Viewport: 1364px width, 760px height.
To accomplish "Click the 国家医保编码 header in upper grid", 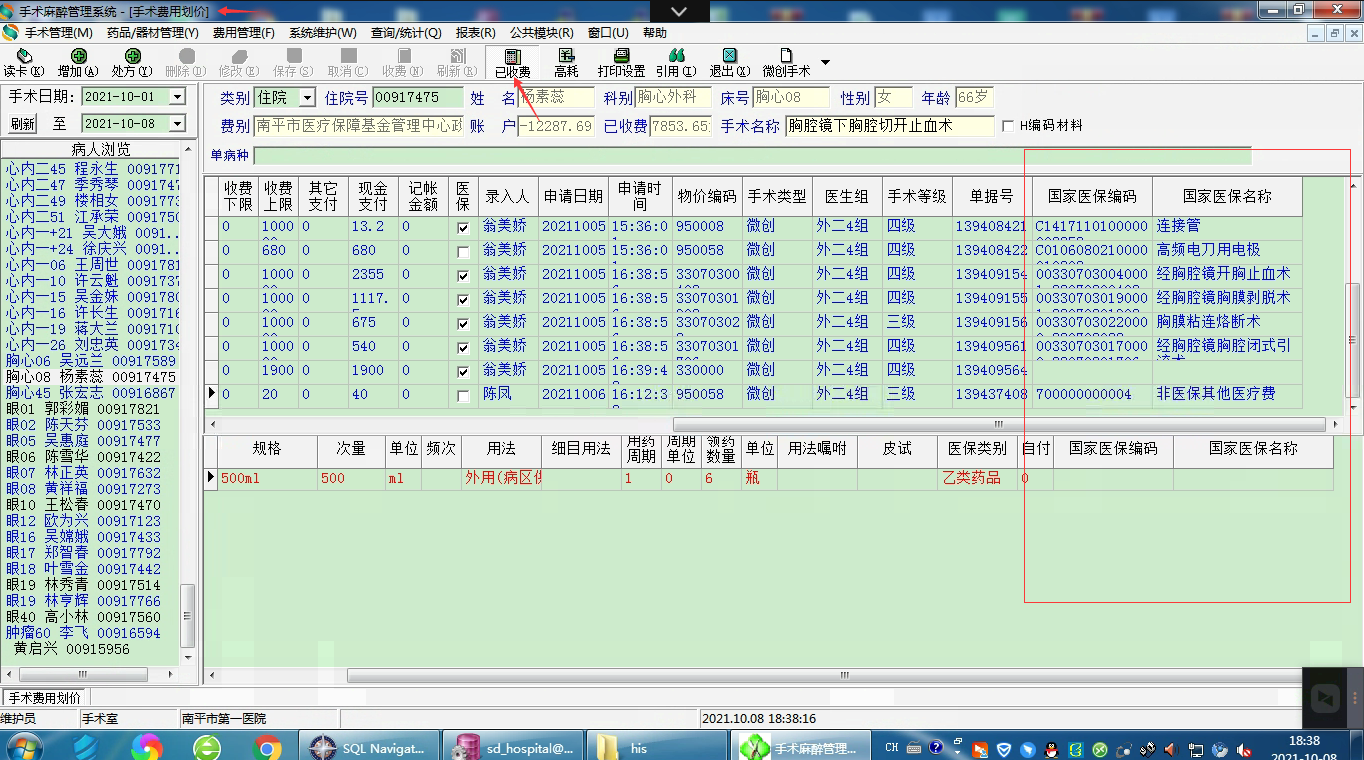I will click(x=1091, y=197).
